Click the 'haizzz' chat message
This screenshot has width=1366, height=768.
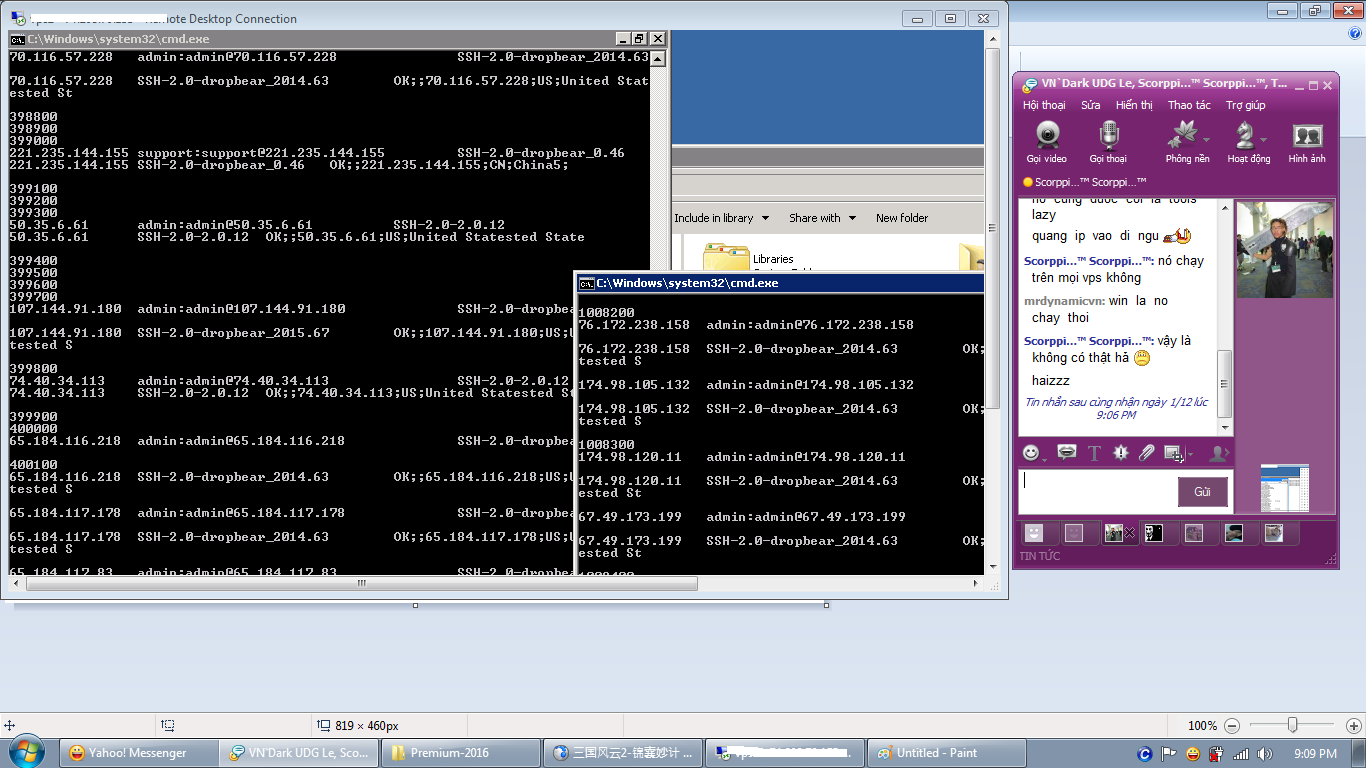pyautogui.click(x=1051, y=381)
